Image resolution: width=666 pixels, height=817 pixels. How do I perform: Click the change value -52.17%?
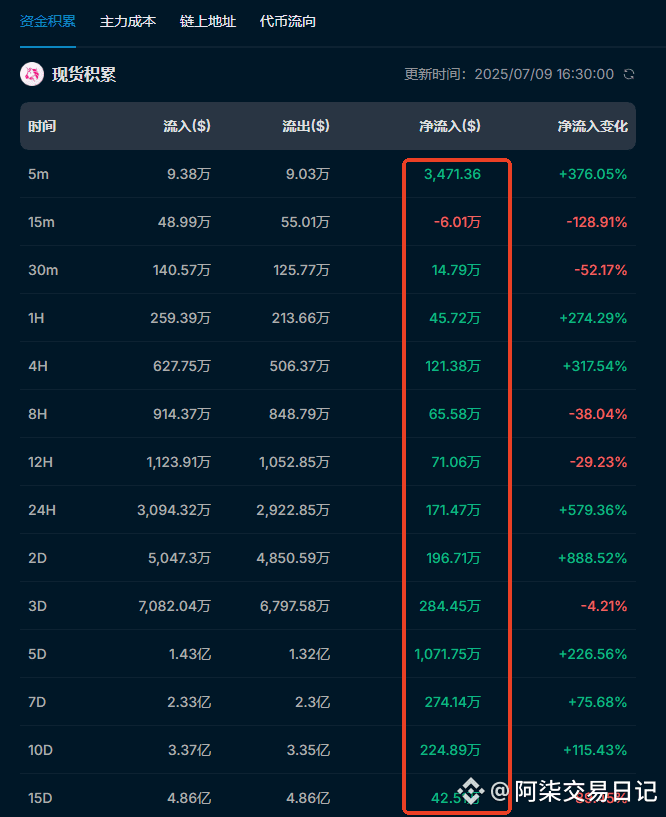point(601,270)
